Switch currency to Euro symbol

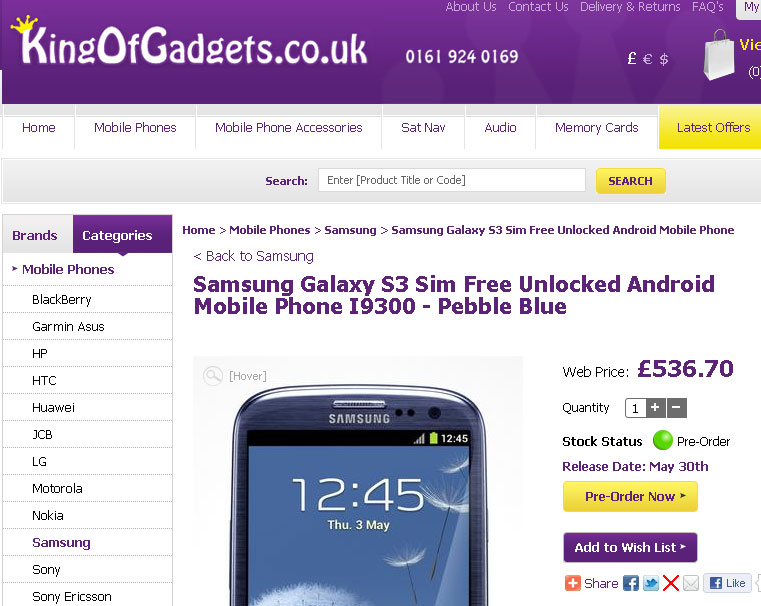click(x=647, y=59)
